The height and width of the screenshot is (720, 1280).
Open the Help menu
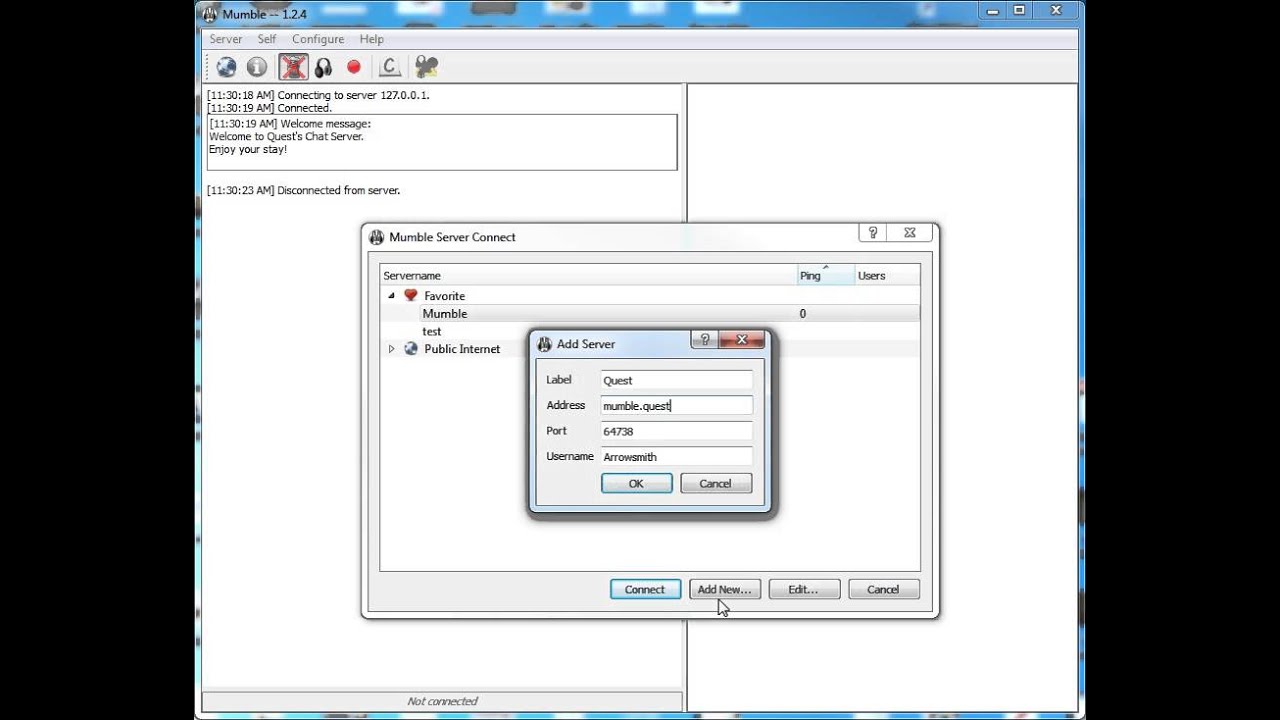pos(372,39)
